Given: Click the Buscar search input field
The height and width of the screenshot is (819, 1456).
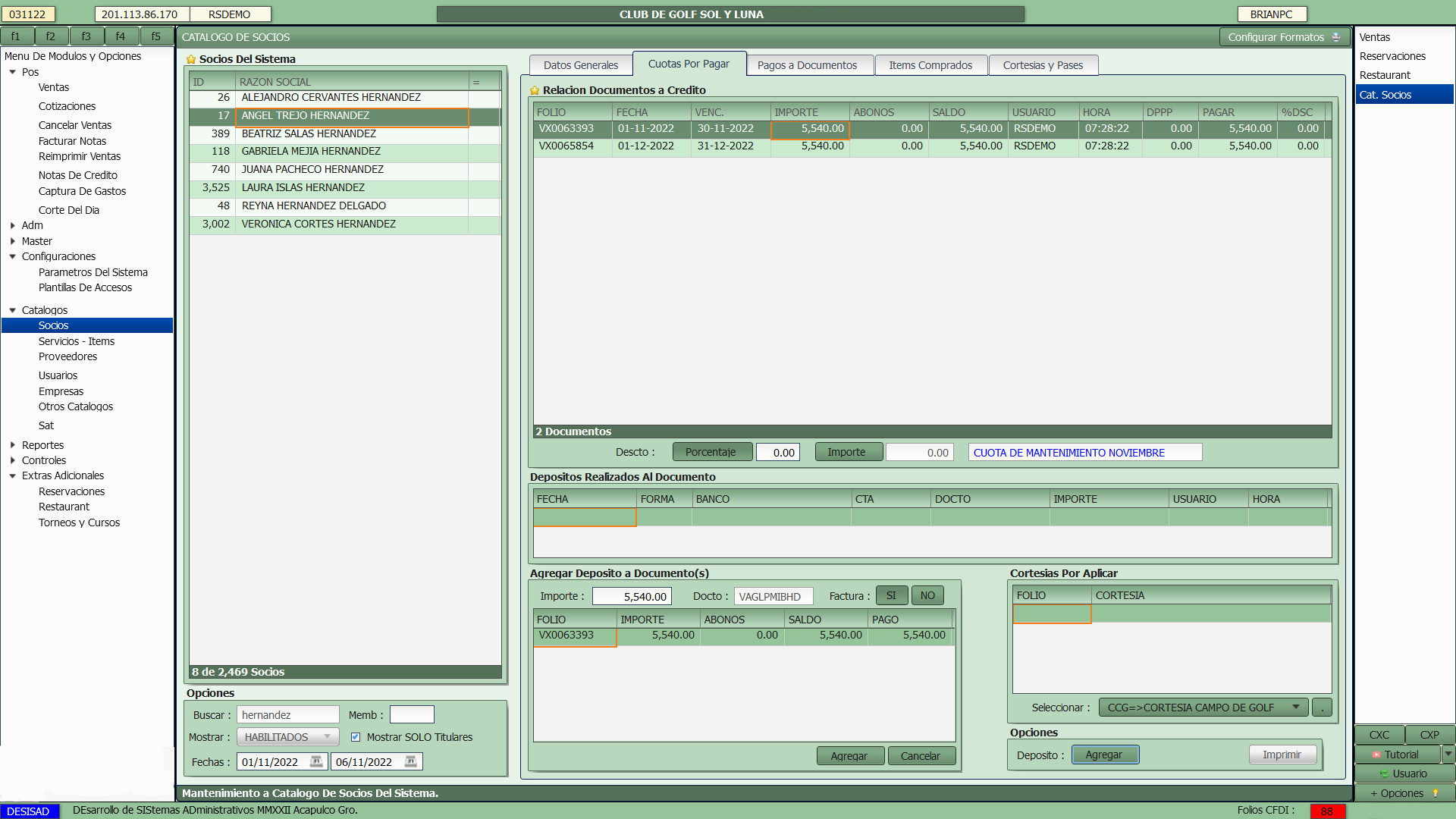Looking at the screenshot, I should 287,715.
